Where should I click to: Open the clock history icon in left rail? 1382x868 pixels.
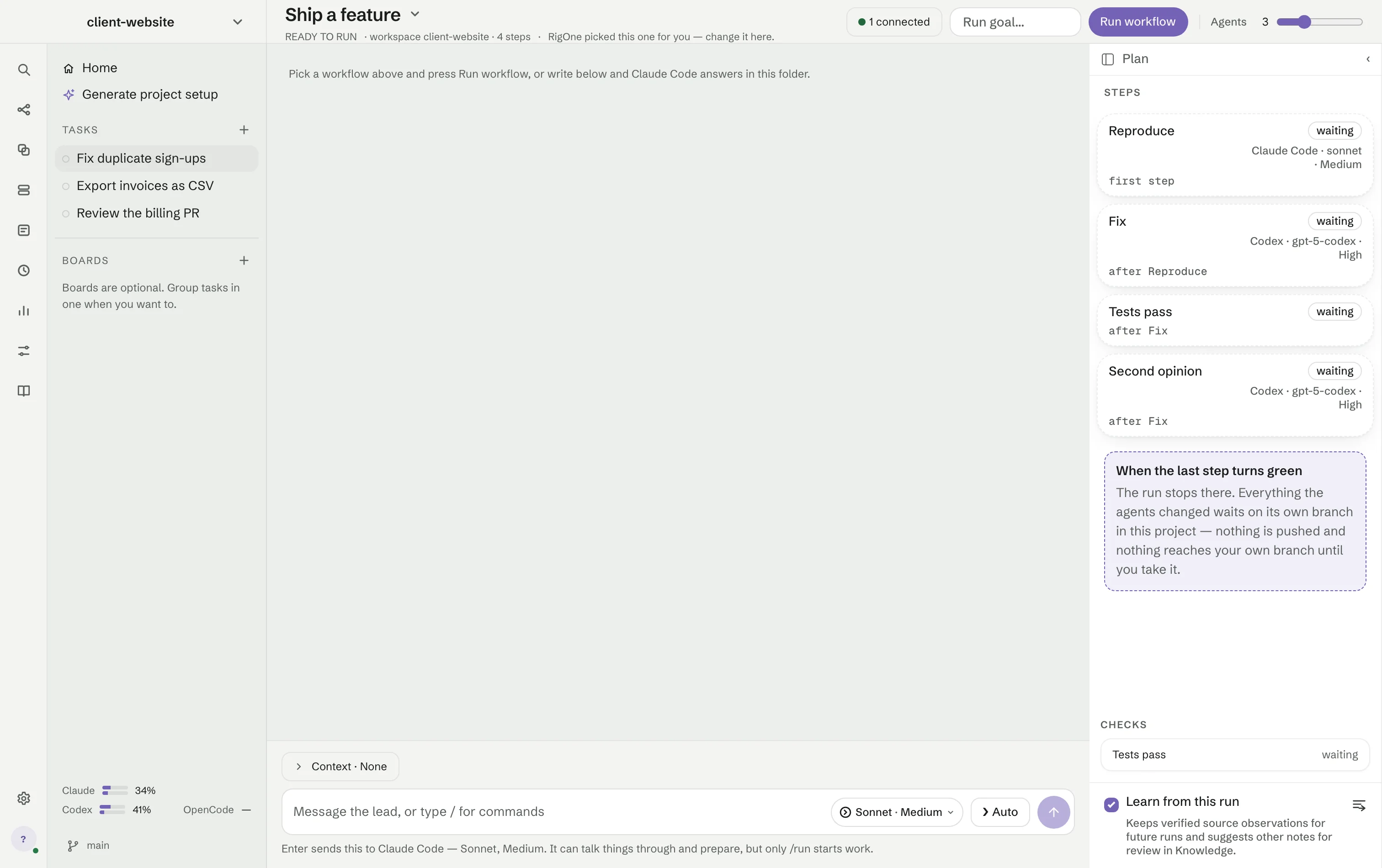tap(23, 270)
